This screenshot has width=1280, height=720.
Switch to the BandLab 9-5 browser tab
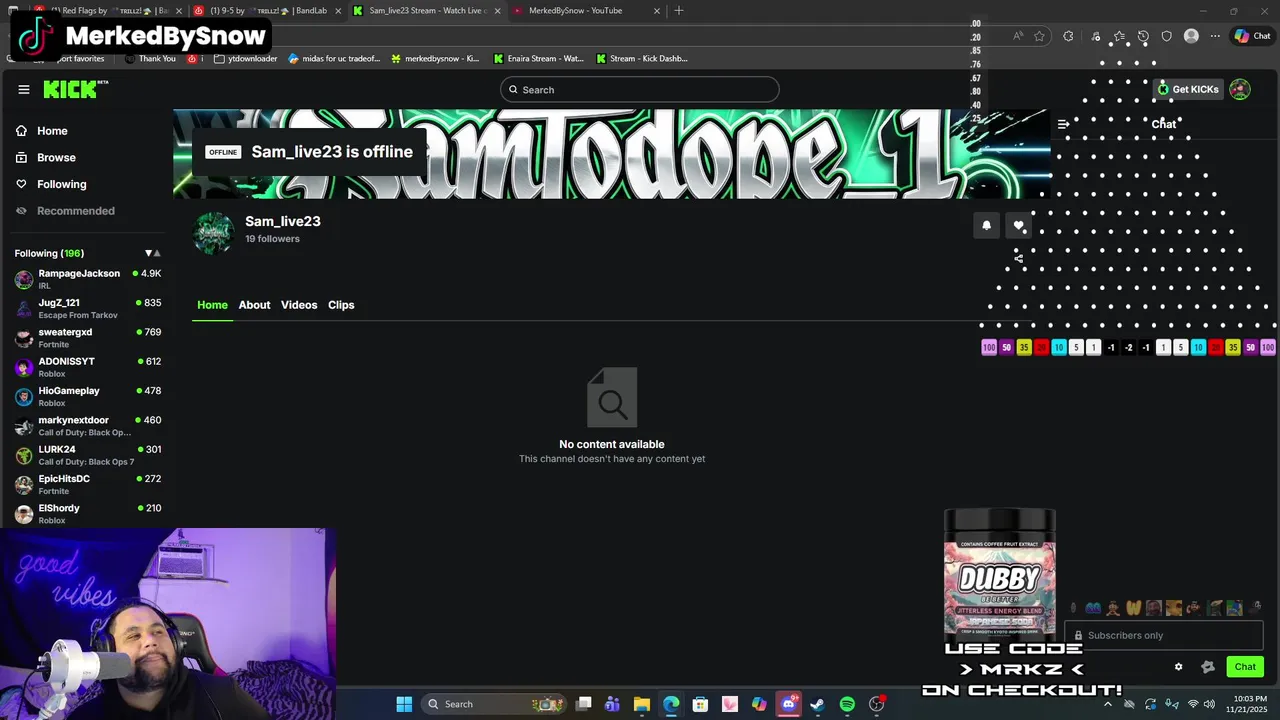click(266, 11)
